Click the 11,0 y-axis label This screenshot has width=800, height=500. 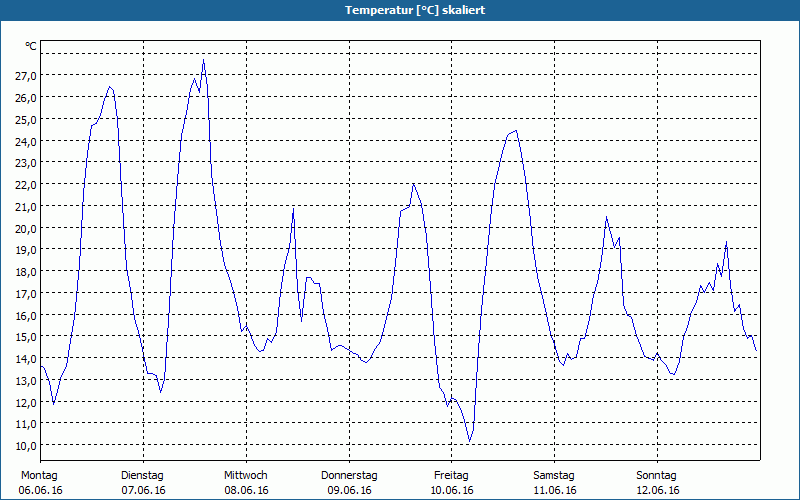tap(26, 424)
